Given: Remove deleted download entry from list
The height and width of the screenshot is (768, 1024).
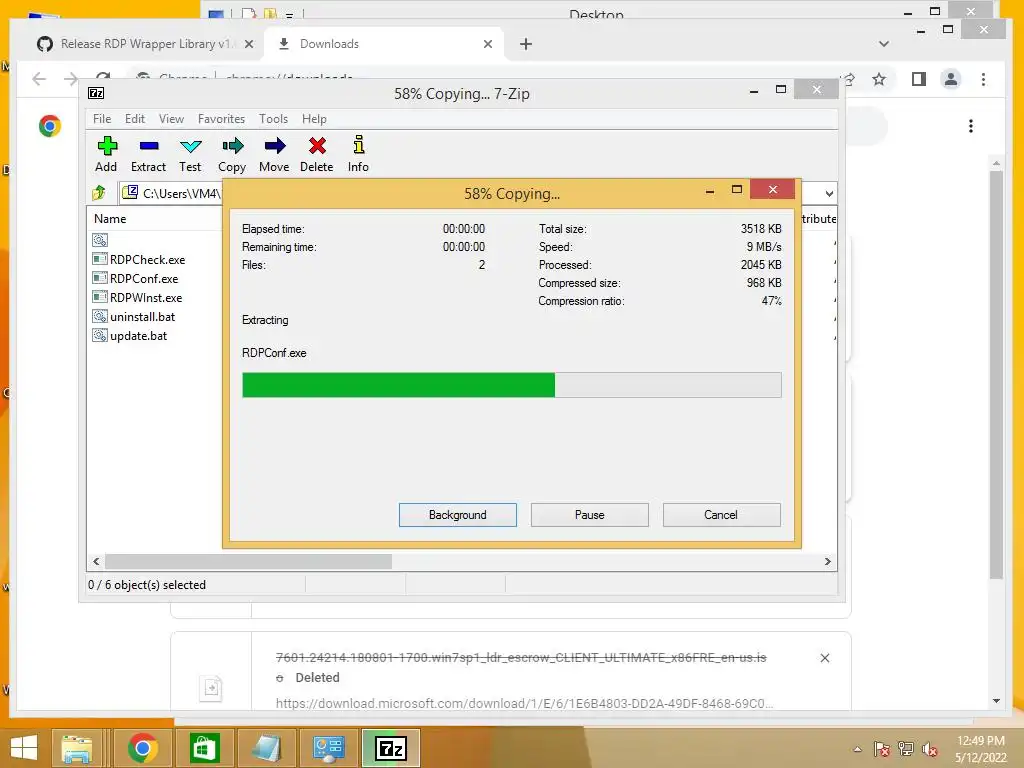Looking at the screenshot, I should [825, 658].
